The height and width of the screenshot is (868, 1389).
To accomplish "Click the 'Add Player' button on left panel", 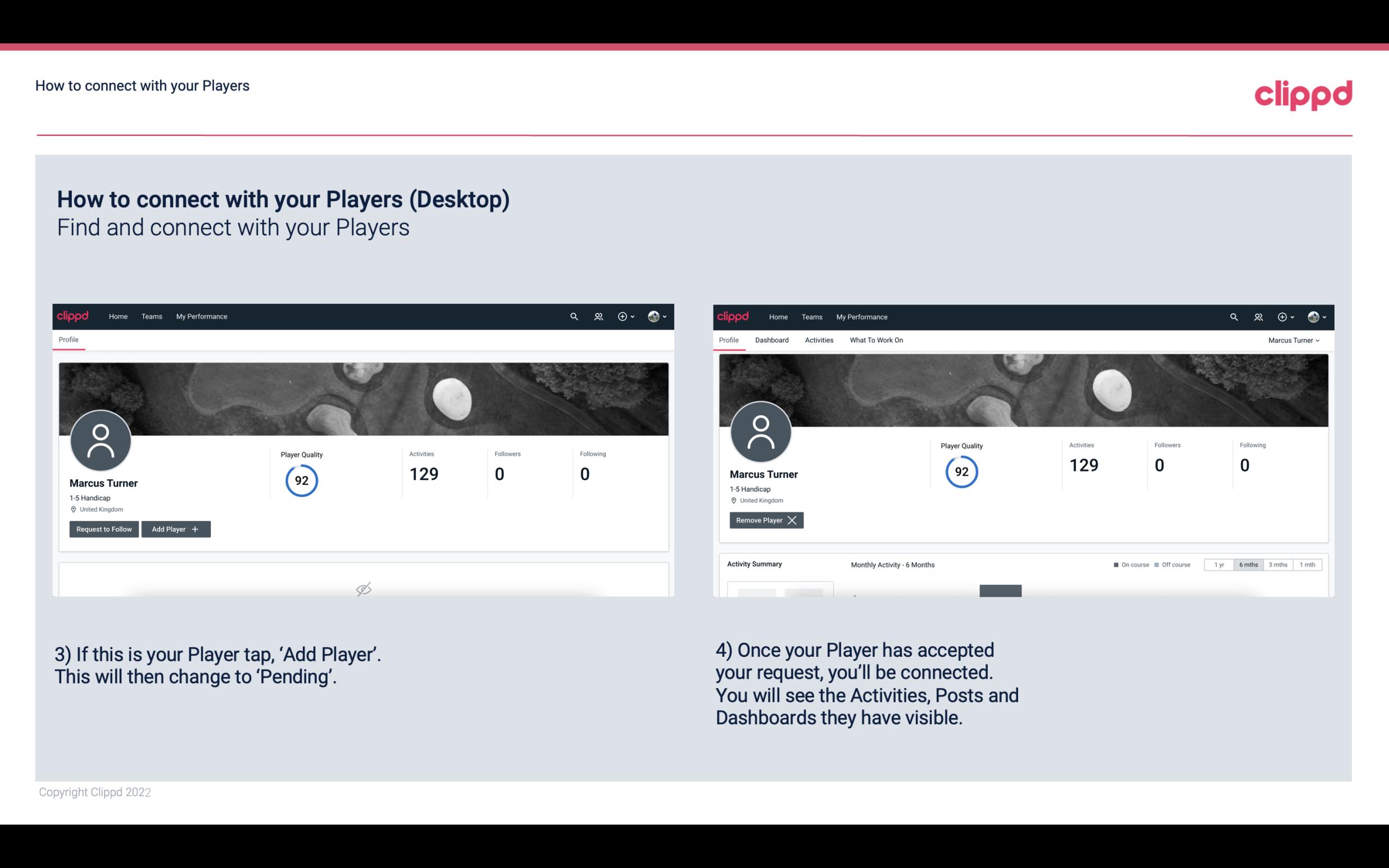I will (x=175, y=528).
